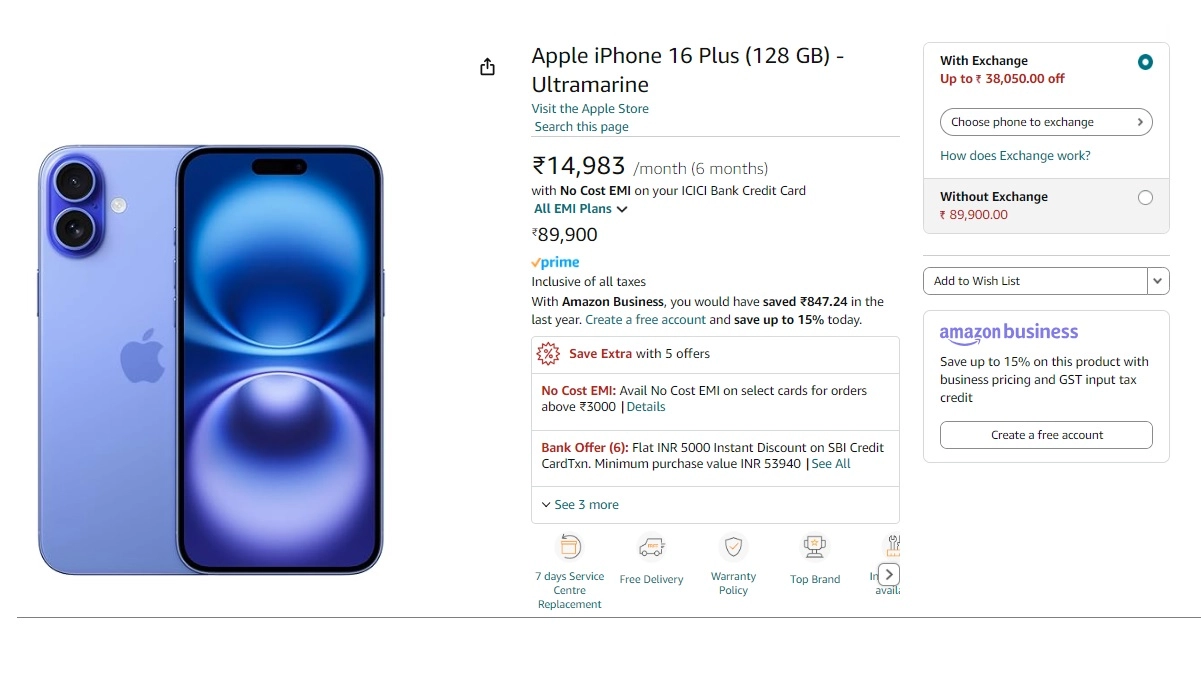Click the Ultramarine iPhone product image
The image size is (1201, 676).
click(210, 360)
